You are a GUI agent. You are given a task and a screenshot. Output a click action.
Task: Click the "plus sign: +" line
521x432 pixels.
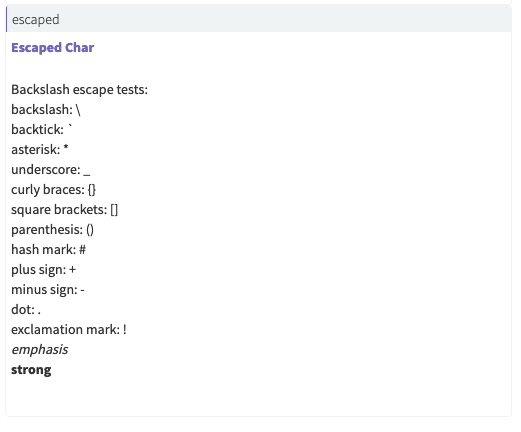[x=44, y=270]
